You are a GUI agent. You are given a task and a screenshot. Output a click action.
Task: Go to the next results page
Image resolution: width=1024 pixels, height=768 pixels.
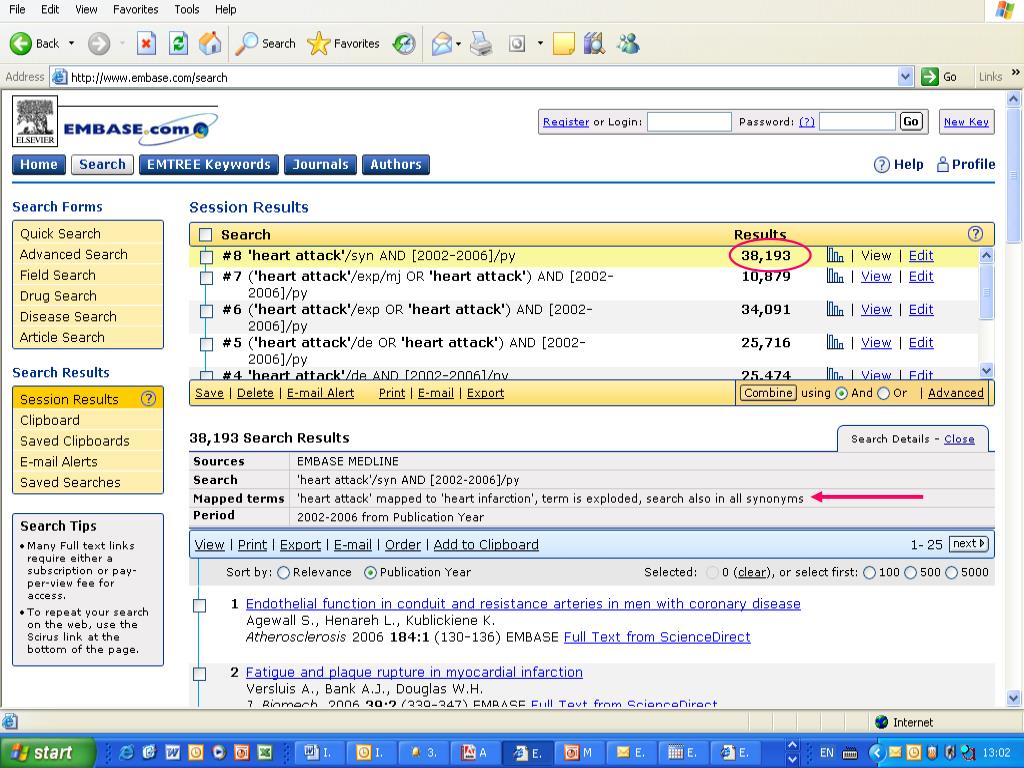pyautogui.click(x=969, y=543)
